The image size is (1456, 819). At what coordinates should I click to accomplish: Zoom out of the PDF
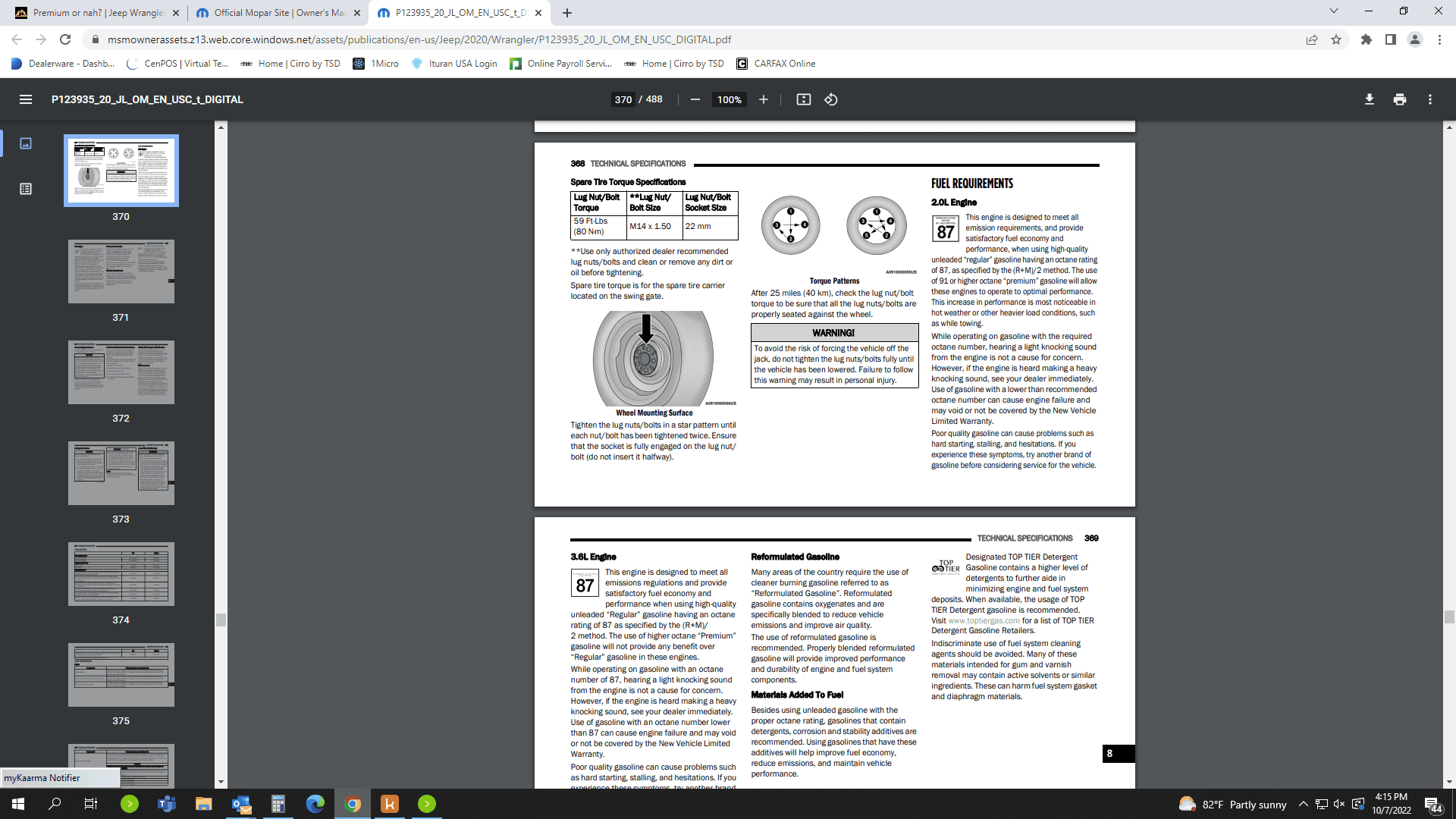695,99
